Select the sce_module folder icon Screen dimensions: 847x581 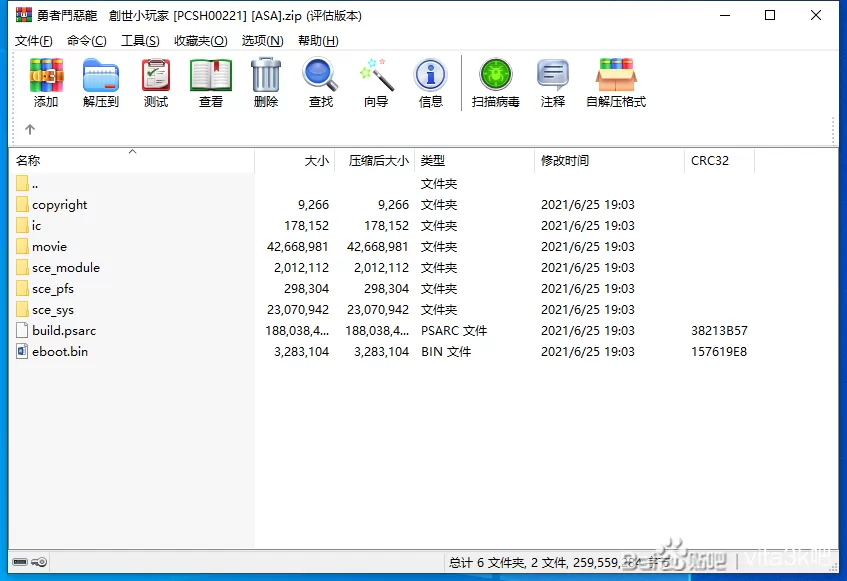click(22, 267)
